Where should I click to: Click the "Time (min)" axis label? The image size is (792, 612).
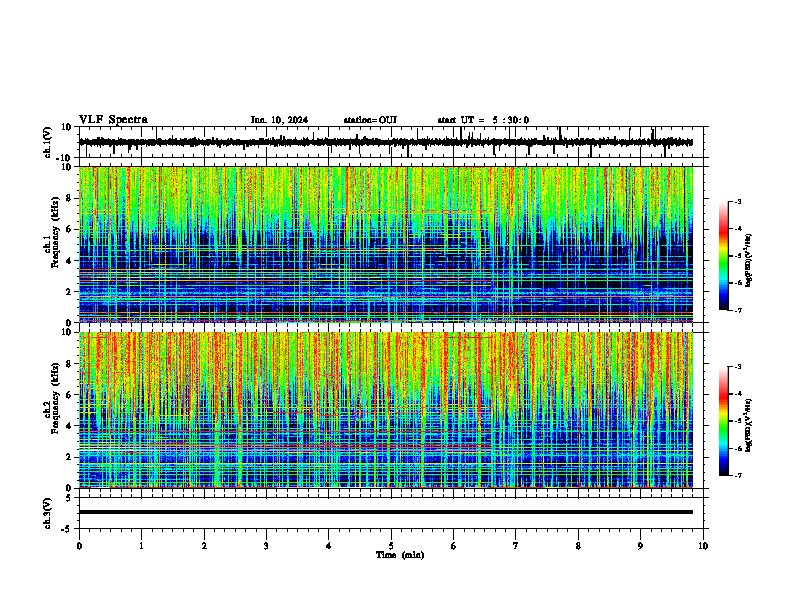click(400, 555)
